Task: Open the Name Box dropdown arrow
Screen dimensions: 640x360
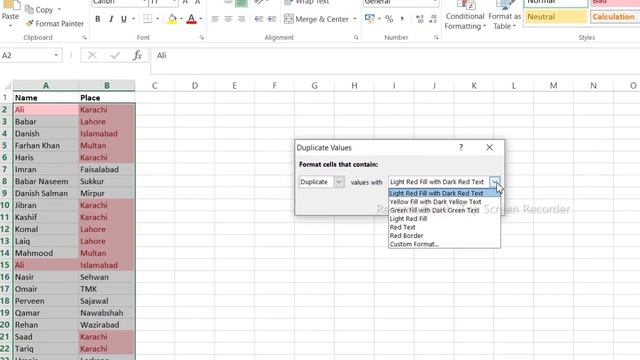Action: click(x=56, y=56)
